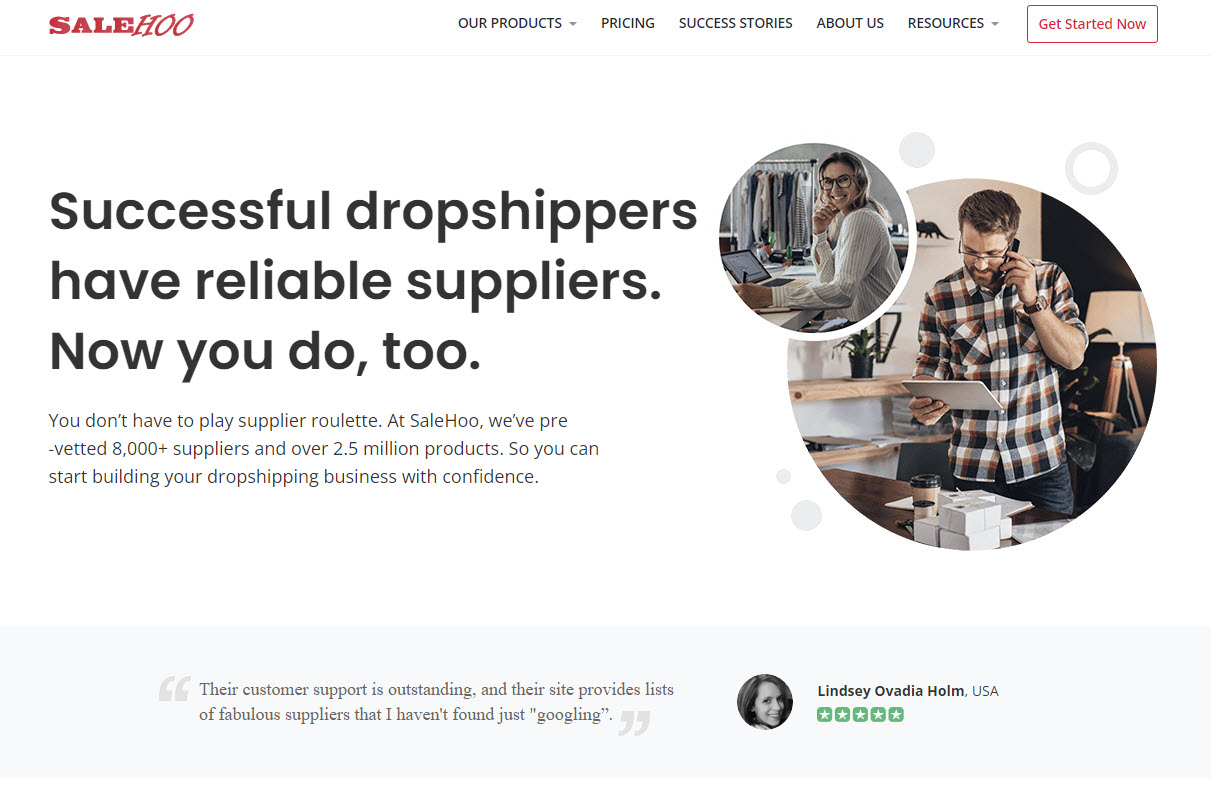This screenshot has height=791, width=1211.
Task: Visit the About Us page
Action: (x=850, y=23)
